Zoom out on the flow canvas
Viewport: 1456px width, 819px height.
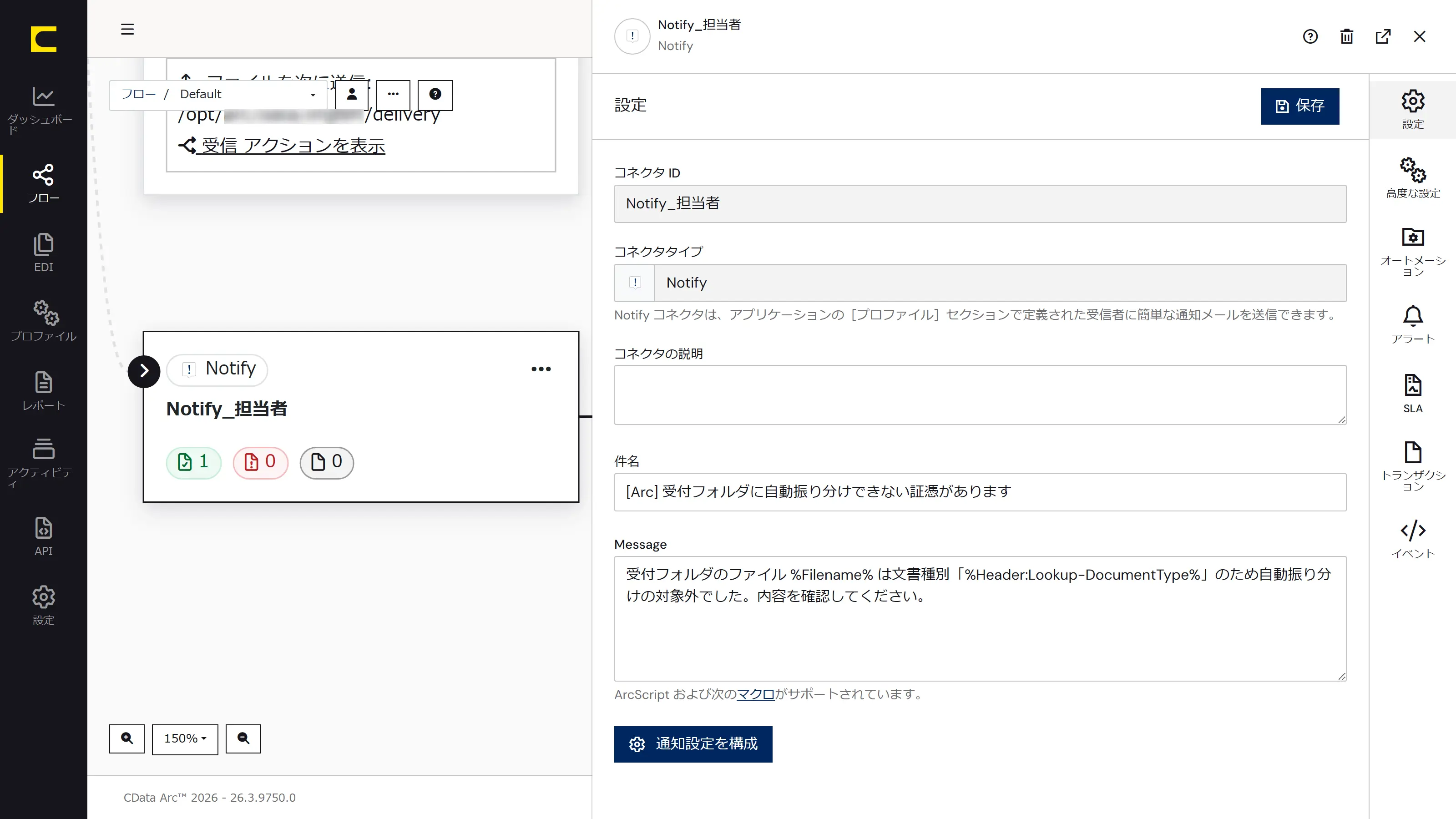point(243,738)
